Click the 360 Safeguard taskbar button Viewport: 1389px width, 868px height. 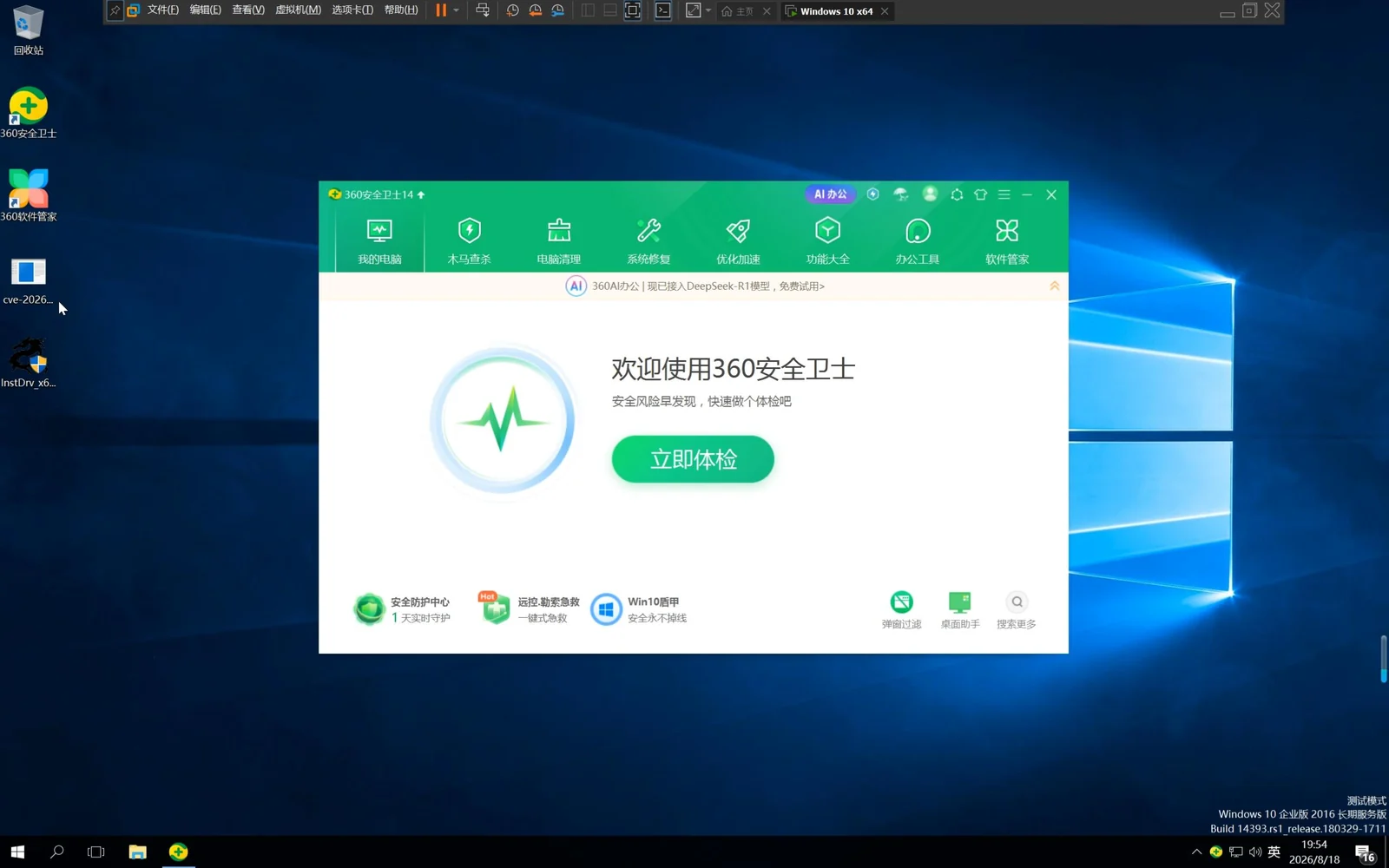(x=178, y=852)
